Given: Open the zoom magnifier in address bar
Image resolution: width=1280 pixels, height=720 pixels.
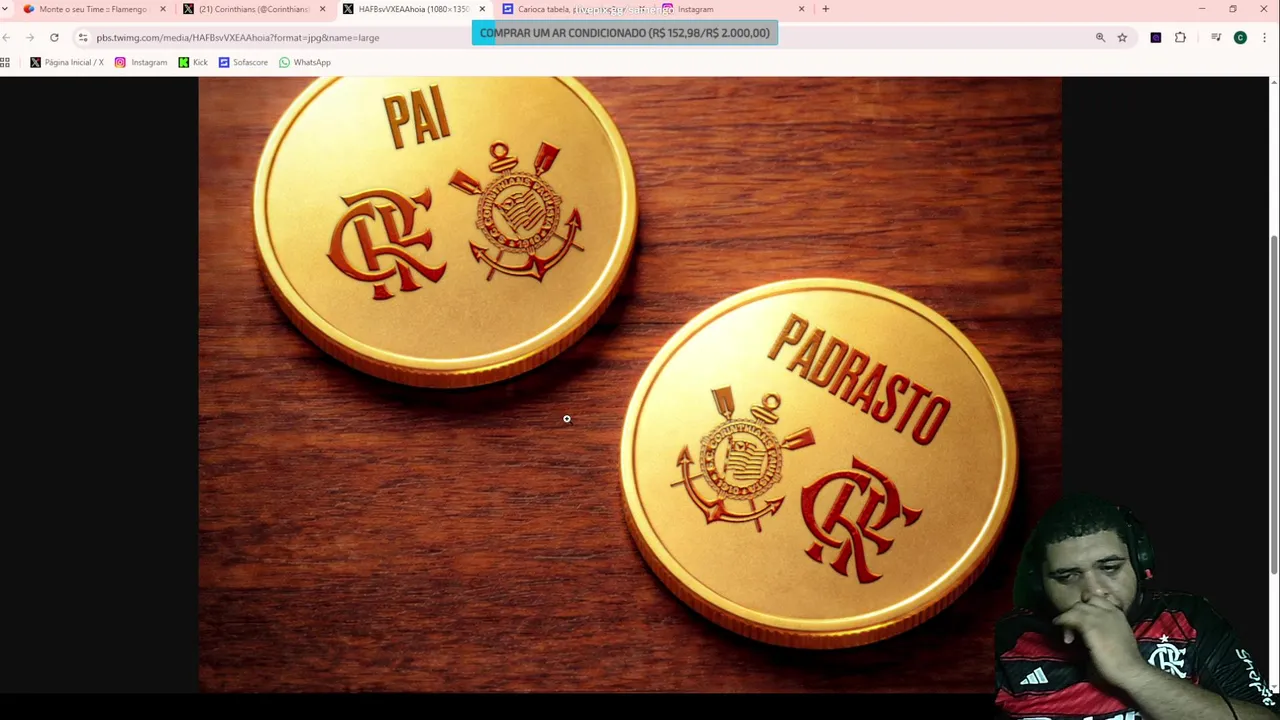Looking at the screenshot, I should point(1100,37).
